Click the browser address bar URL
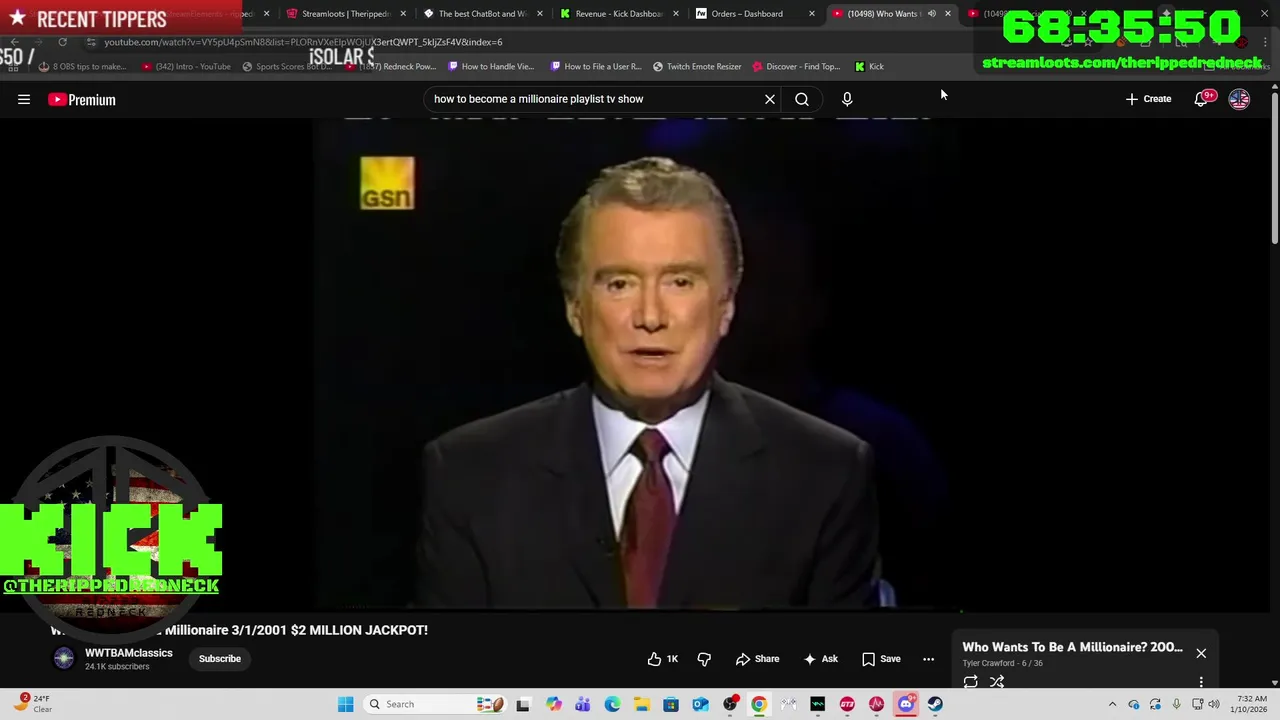The width and height of the screenshot is (1280, 720). coord(303,42)
